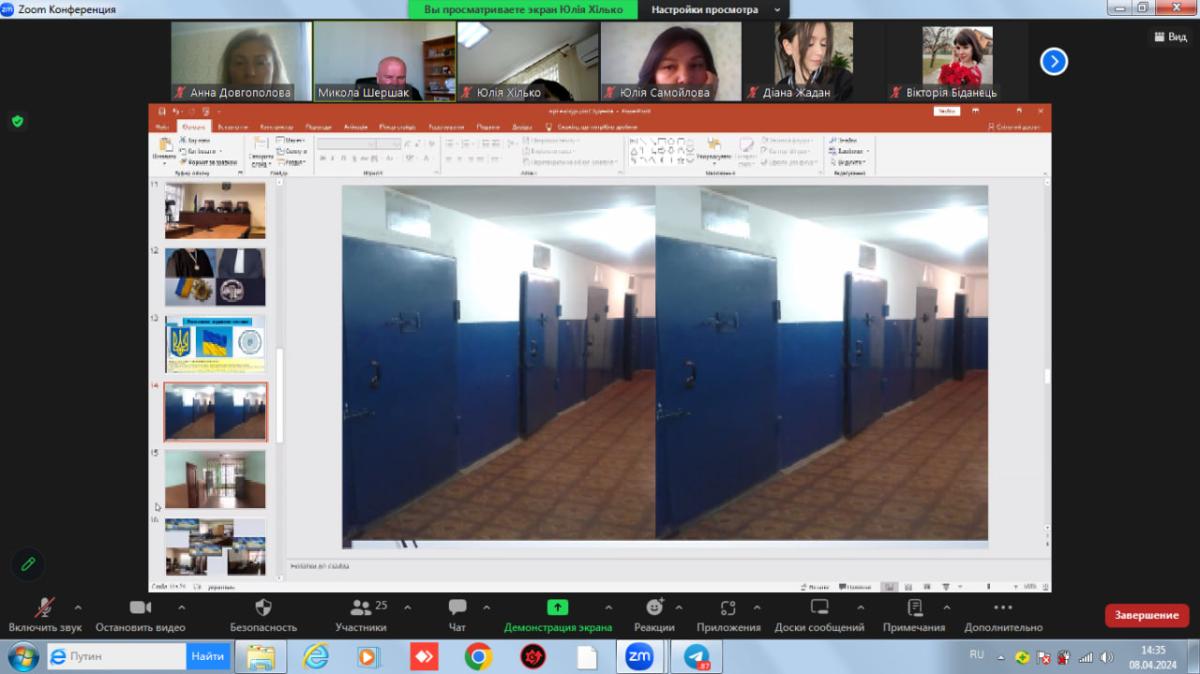This screenshot has height=674, width=1200.
Task: Open third PowerPoint ribbon tab (Insert)
Action: [x=232, y=127]
